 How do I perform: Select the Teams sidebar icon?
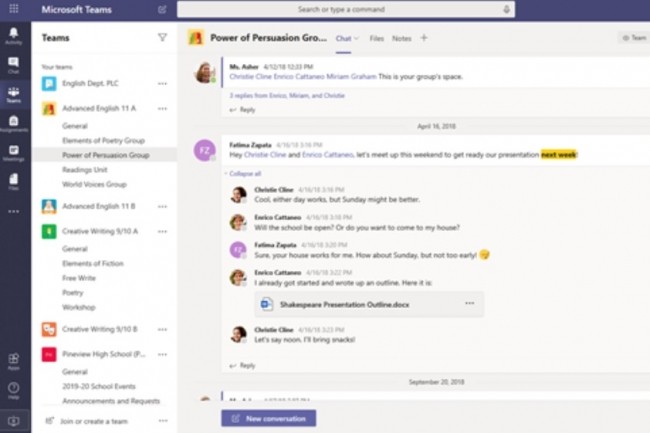14,94
